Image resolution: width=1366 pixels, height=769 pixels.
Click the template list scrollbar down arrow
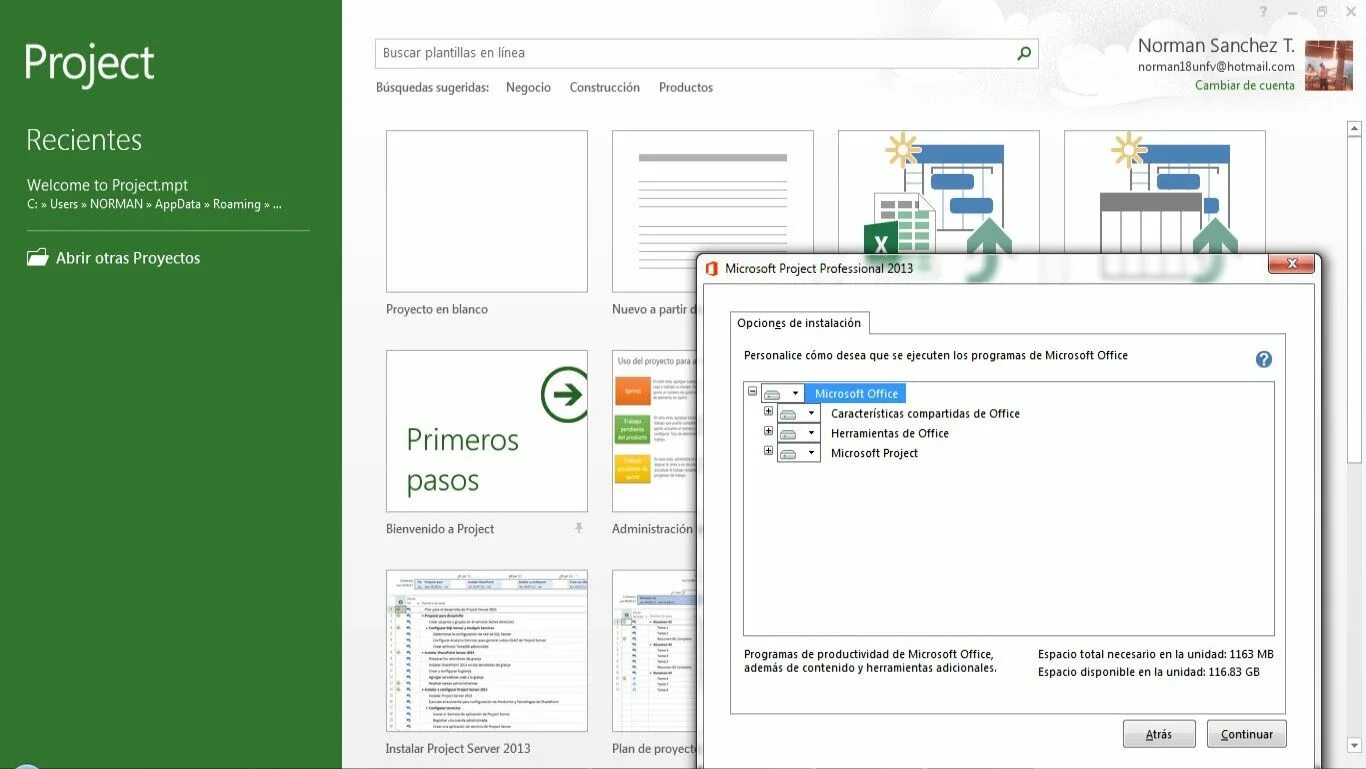(1354, 745)
